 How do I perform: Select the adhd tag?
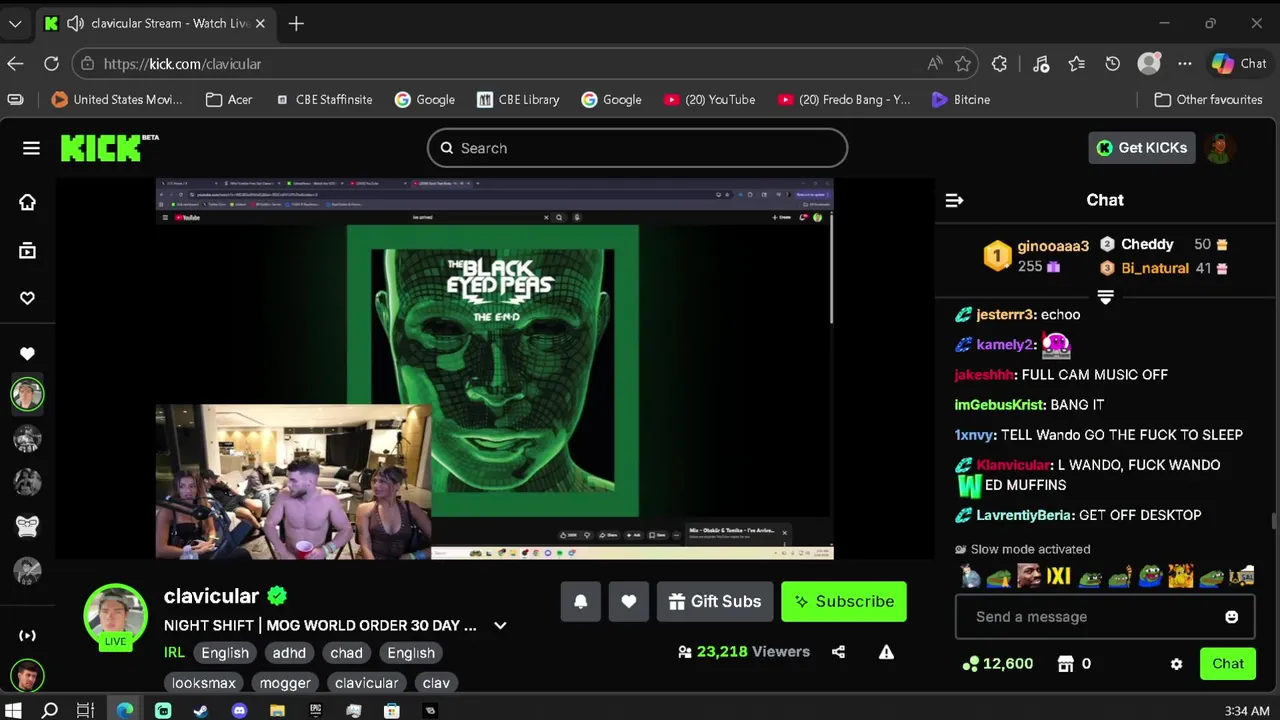point(289,653)
